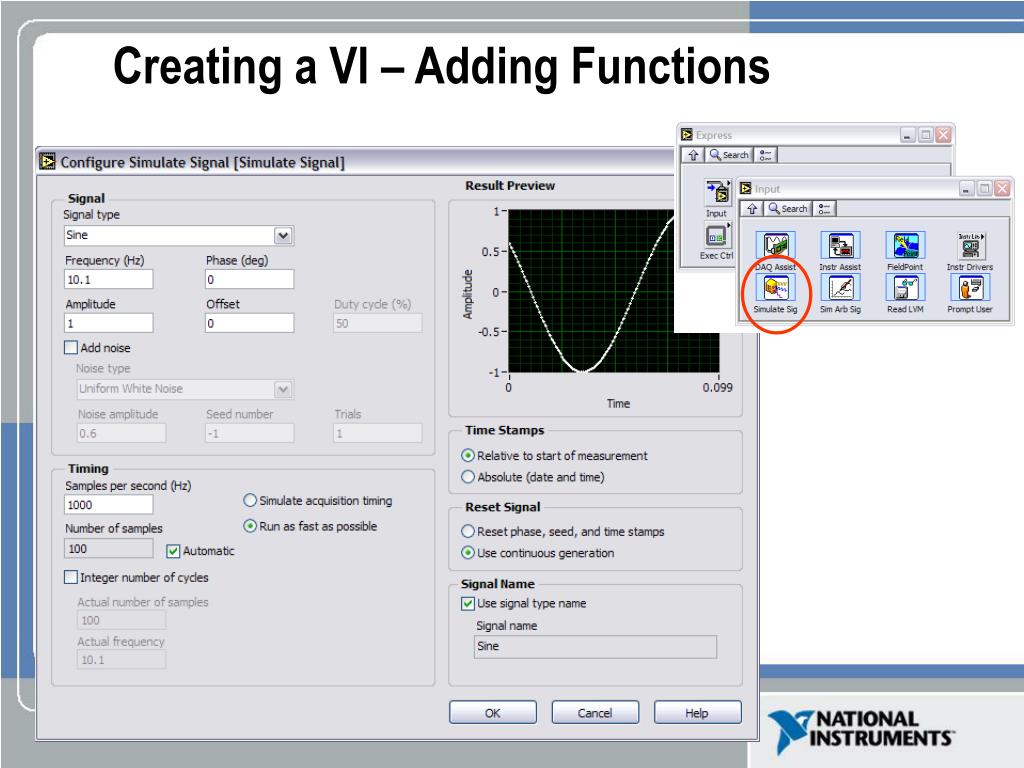Click the Amplitude input field
The width and height of the screenshot is (1024, 768).
coord(108,323)
